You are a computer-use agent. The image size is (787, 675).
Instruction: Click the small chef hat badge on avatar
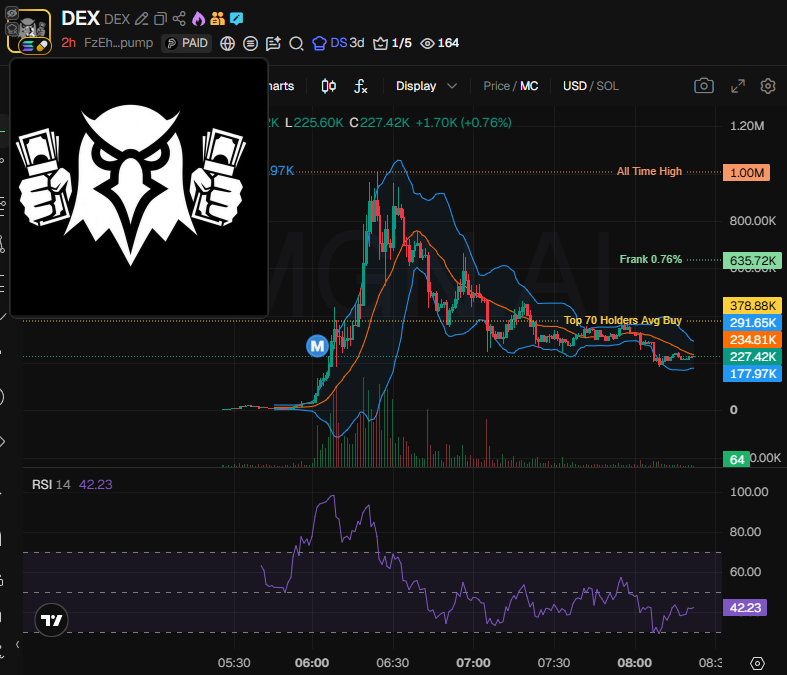pos(12,29)
